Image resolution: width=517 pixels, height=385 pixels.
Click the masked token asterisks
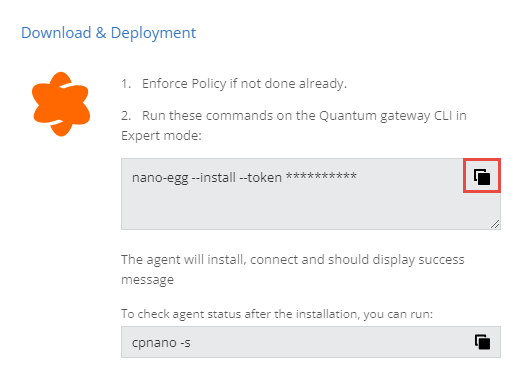tap(321, 176)
